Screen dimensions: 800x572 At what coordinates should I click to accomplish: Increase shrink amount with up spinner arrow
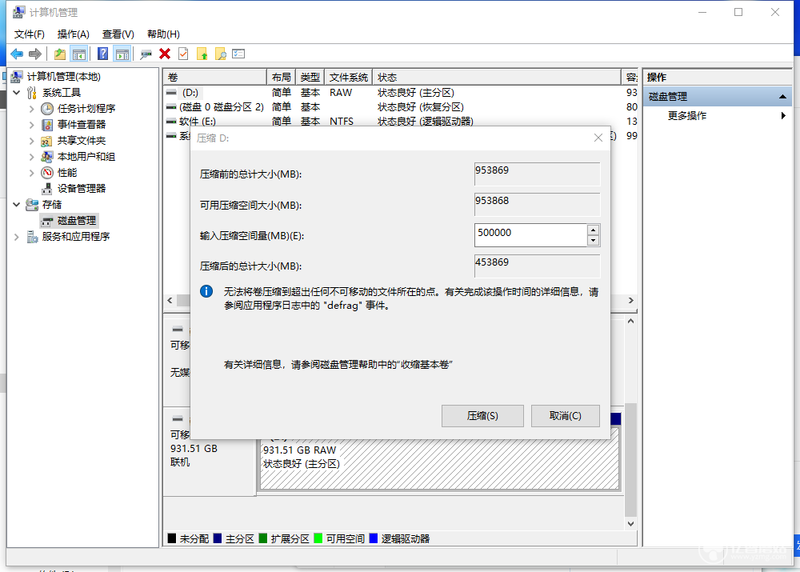coord(593,230)
